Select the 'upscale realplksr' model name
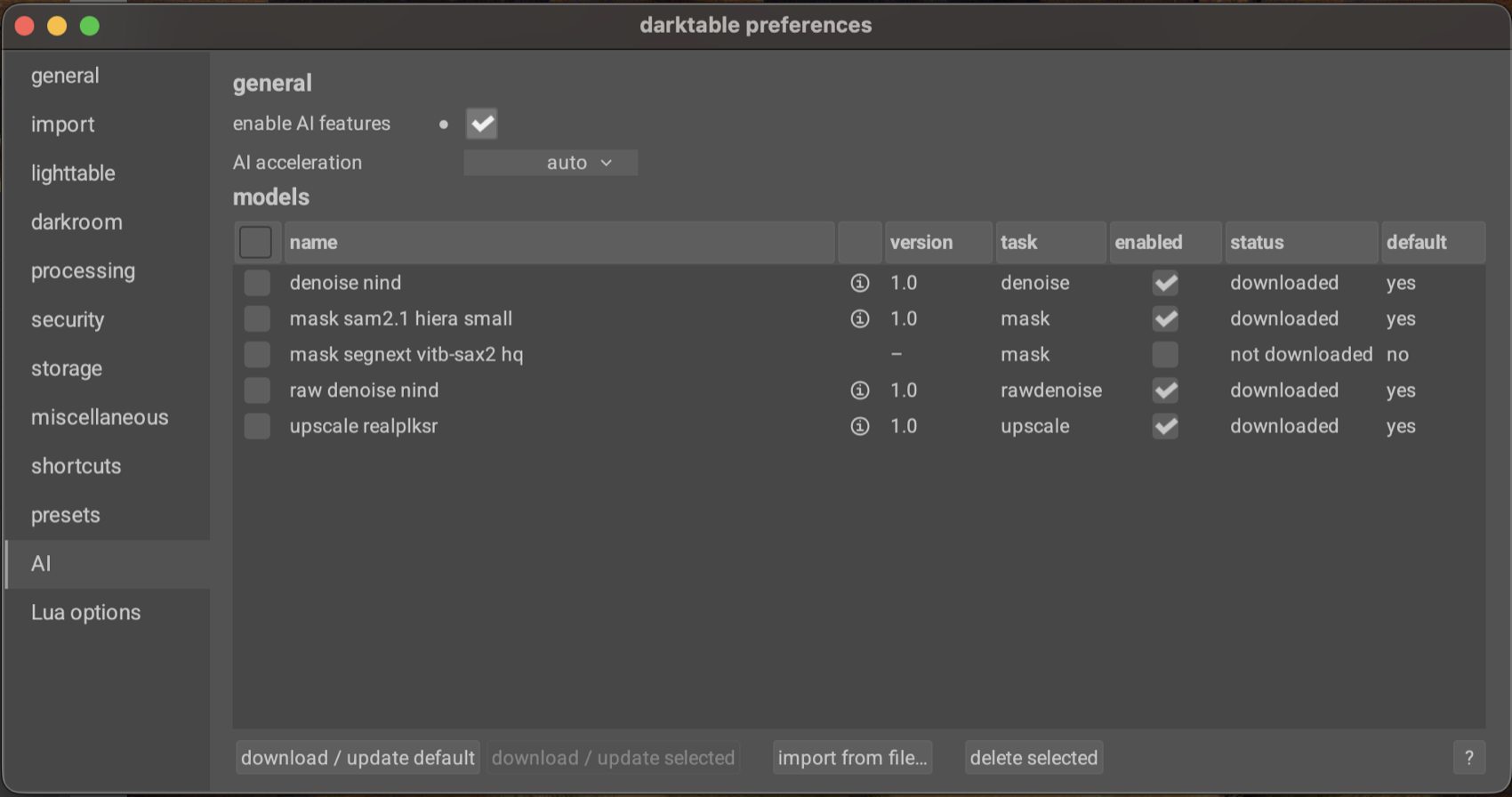The height and width of the screenshot is (797, 1512). coord(363,426)
